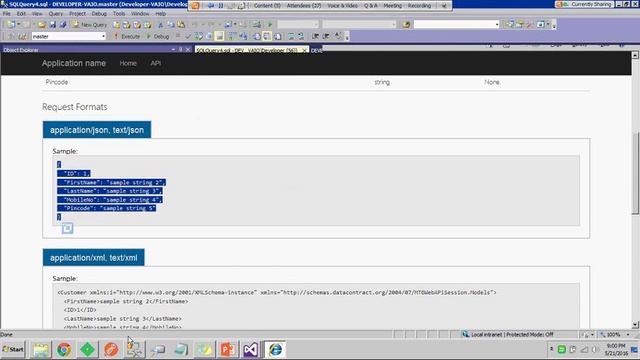
Task: Click the parse checkmark icon
Action: 188,36
